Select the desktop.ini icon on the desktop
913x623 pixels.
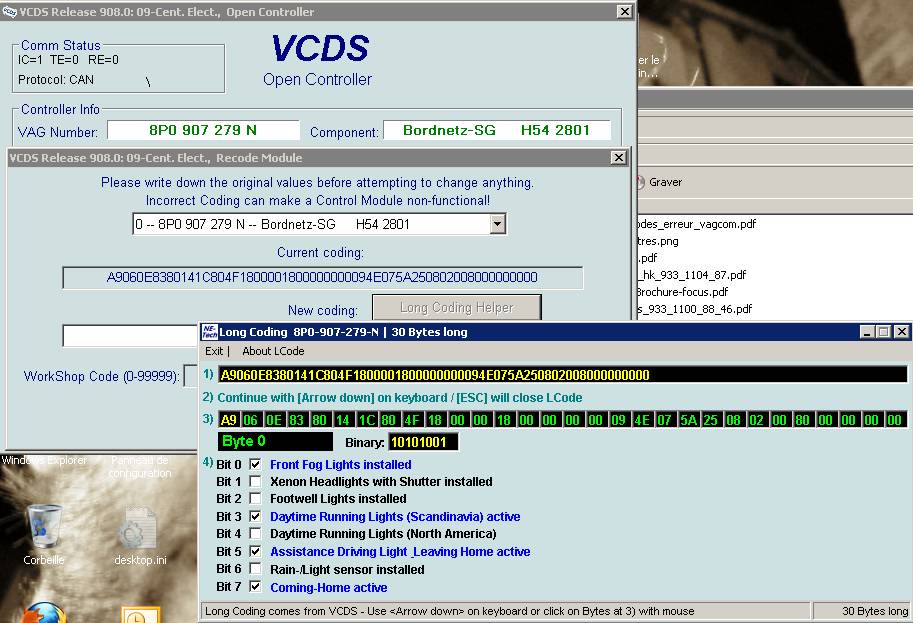tap(141, 528)
